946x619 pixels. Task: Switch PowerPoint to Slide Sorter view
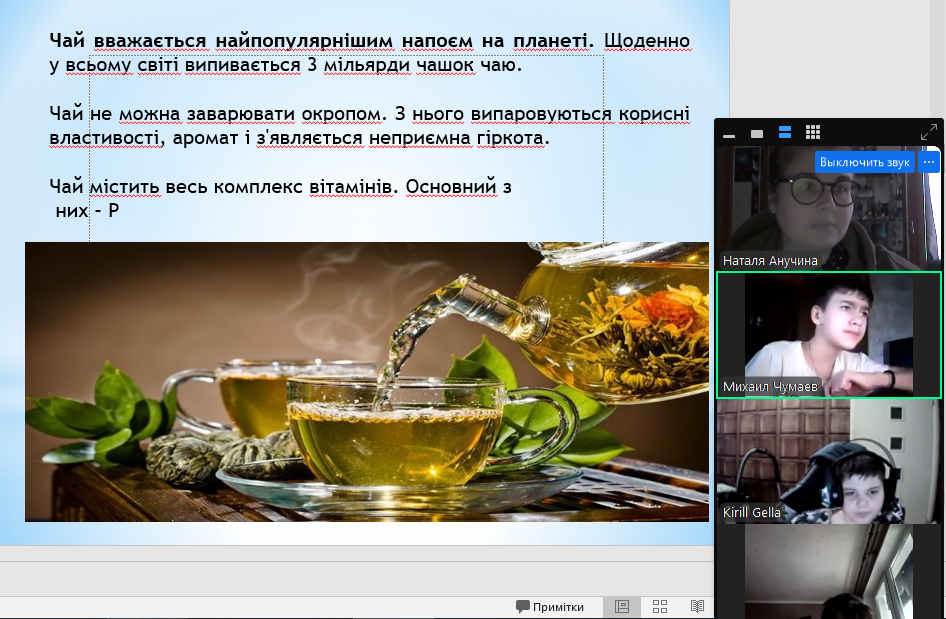[x=660, y=607]
